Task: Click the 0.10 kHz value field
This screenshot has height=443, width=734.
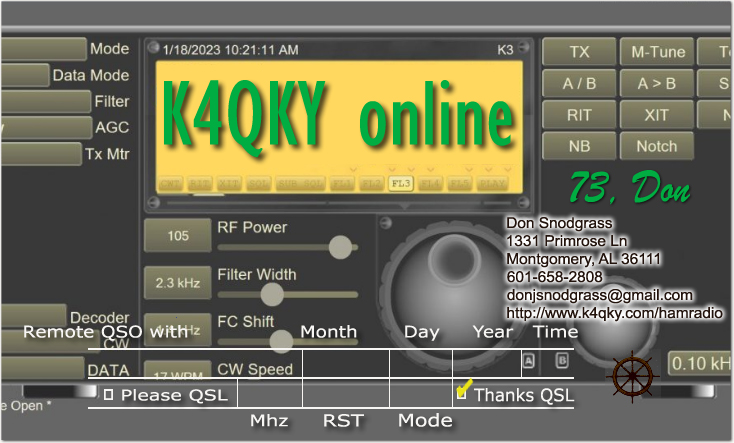Action: click(700, 363)
